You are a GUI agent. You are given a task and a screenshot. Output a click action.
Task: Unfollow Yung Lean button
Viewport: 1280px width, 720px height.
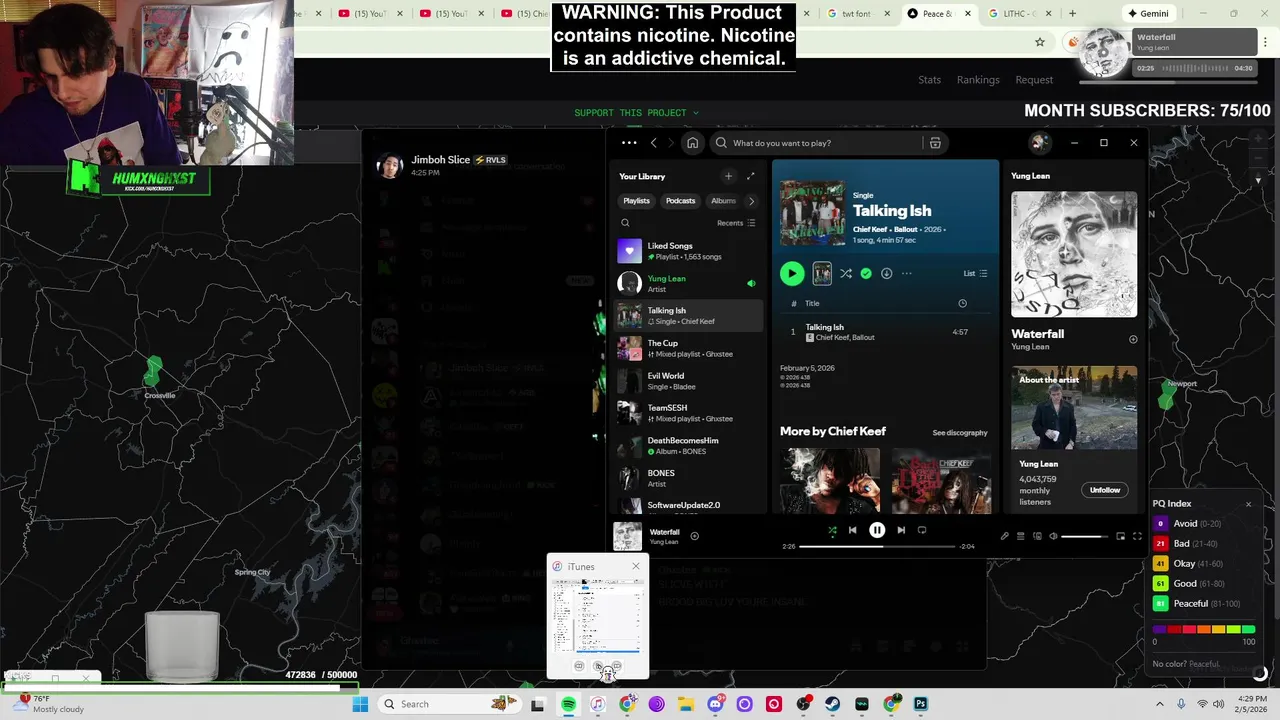[1105, 490]
